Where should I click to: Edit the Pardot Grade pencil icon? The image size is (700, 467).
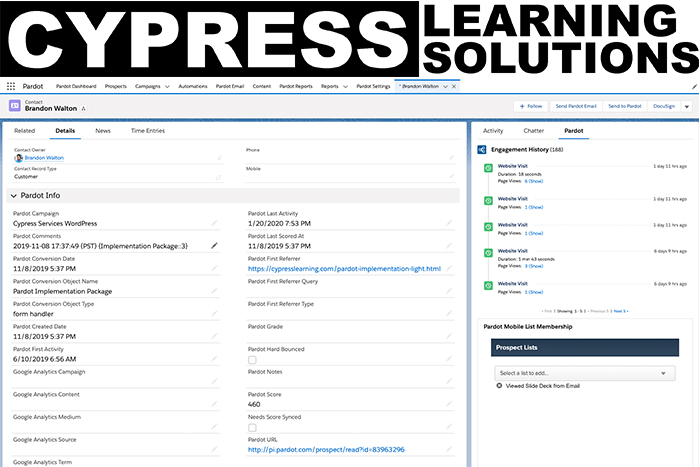point(449,336)
